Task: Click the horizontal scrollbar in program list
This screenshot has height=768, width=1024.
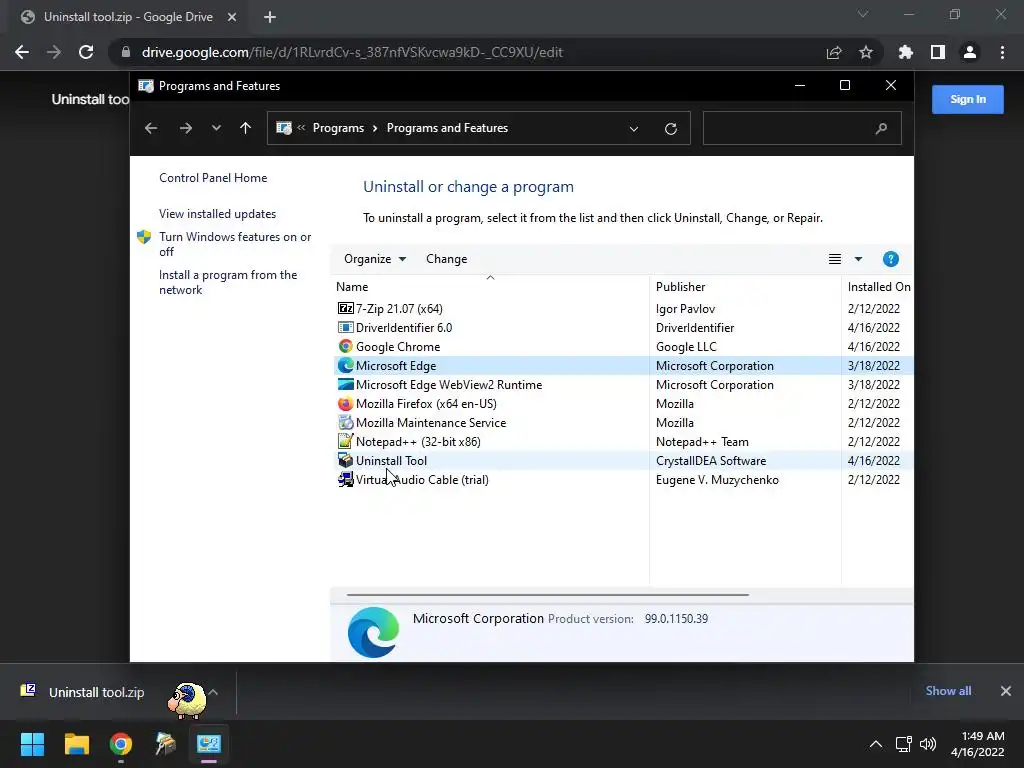Action: (547, 595)
